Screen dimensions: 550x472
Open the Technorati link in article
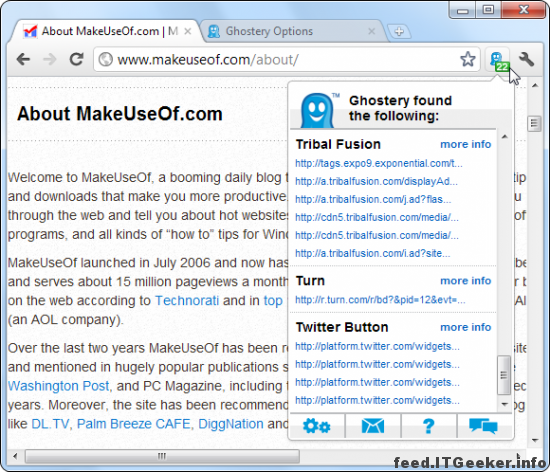point(187,301)
